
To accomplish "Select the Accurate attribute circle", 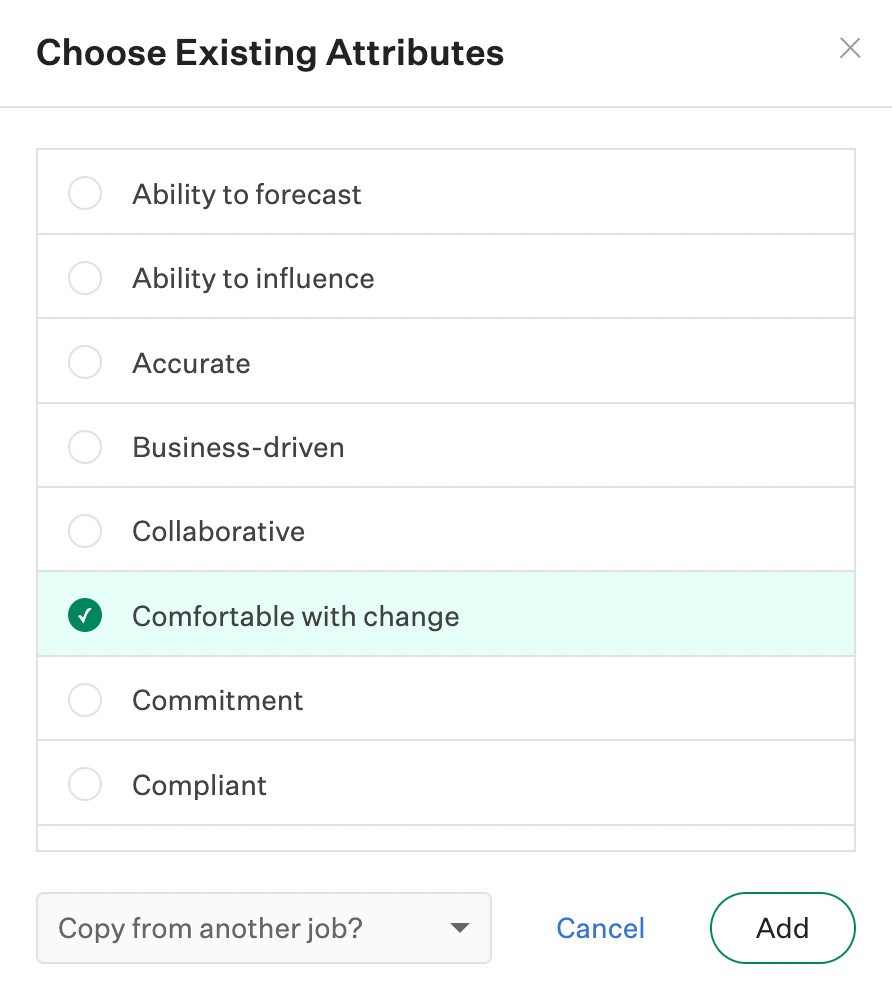I will coord(85,362).
